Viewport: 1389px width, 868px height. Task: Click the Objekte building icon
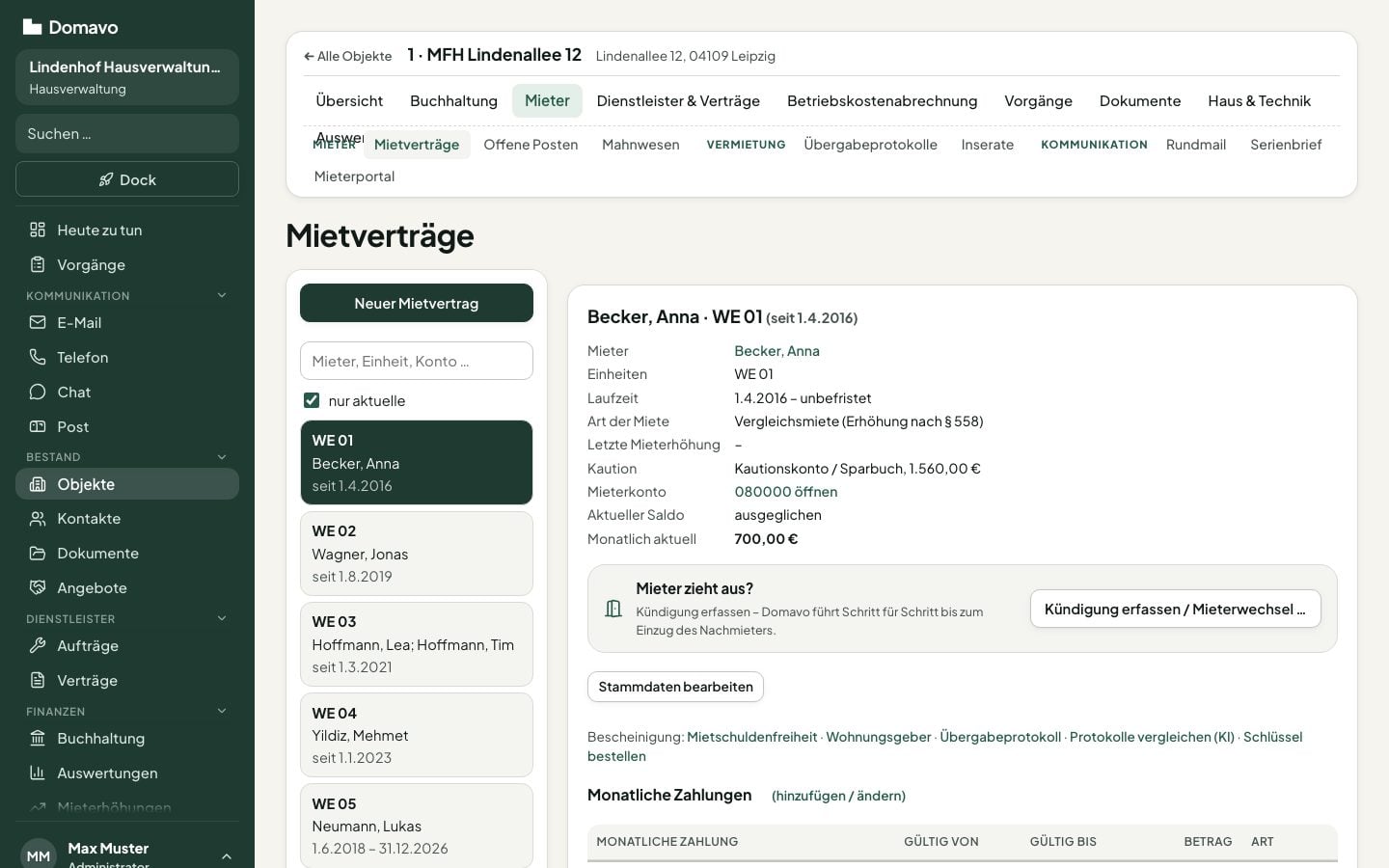pos(38,484)
